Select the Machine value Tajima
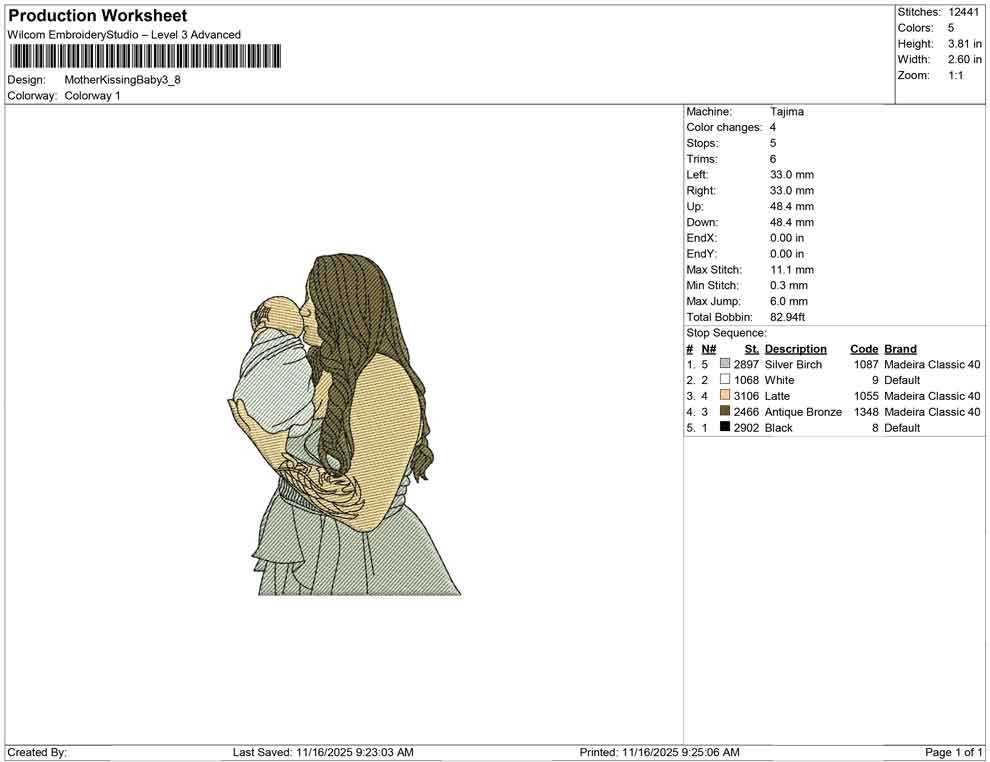990x762 pixels. 786,112
